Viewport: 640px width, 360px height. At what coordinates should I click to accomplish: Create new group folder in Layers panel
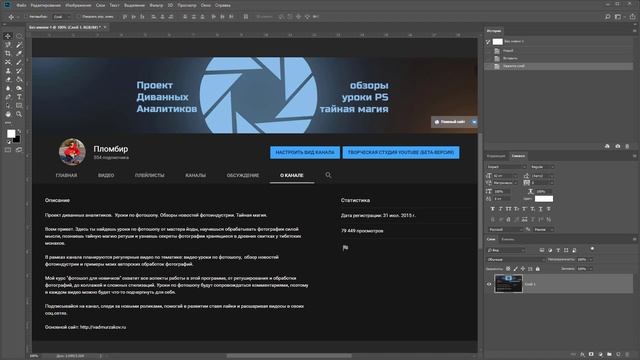[609, 354]
